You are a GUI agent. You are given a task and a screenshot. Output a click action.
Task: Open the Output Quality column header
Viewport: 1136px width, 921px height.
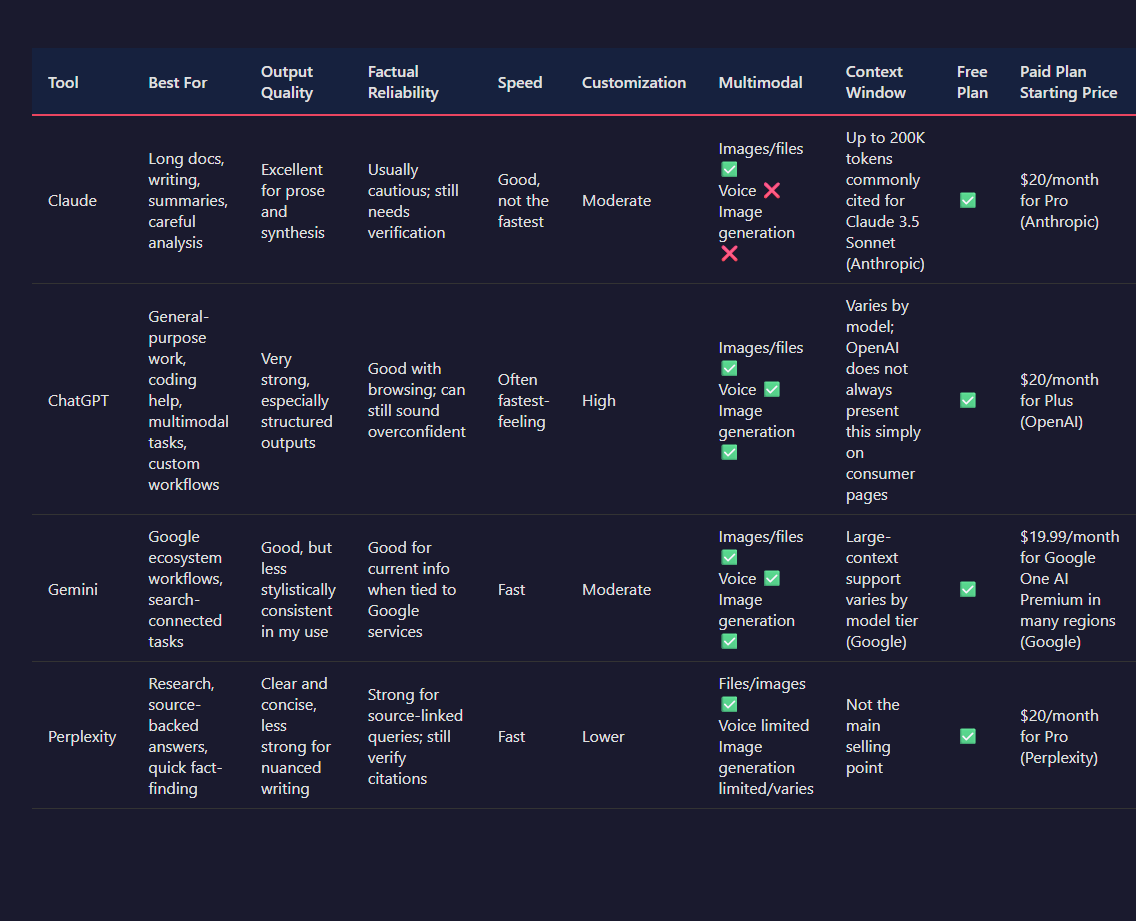click(287, 82)
